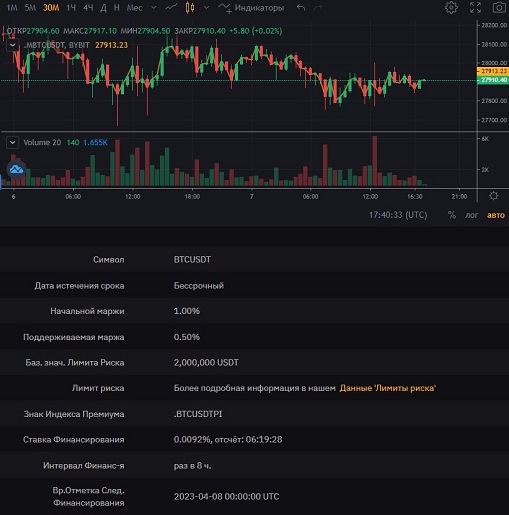Click the 16:30 time axis label
This screenshot has height=515, width=509.
(415, 197)
